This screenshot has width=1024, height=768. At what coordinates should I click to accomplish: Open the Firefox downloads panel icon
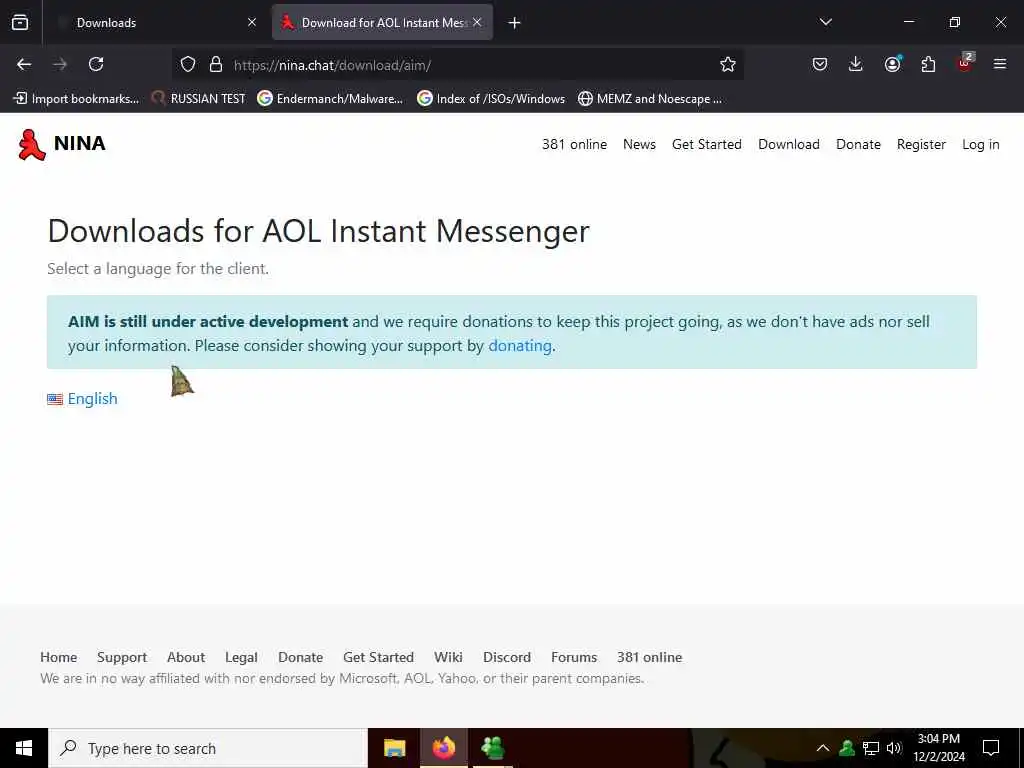click(856, 64)
